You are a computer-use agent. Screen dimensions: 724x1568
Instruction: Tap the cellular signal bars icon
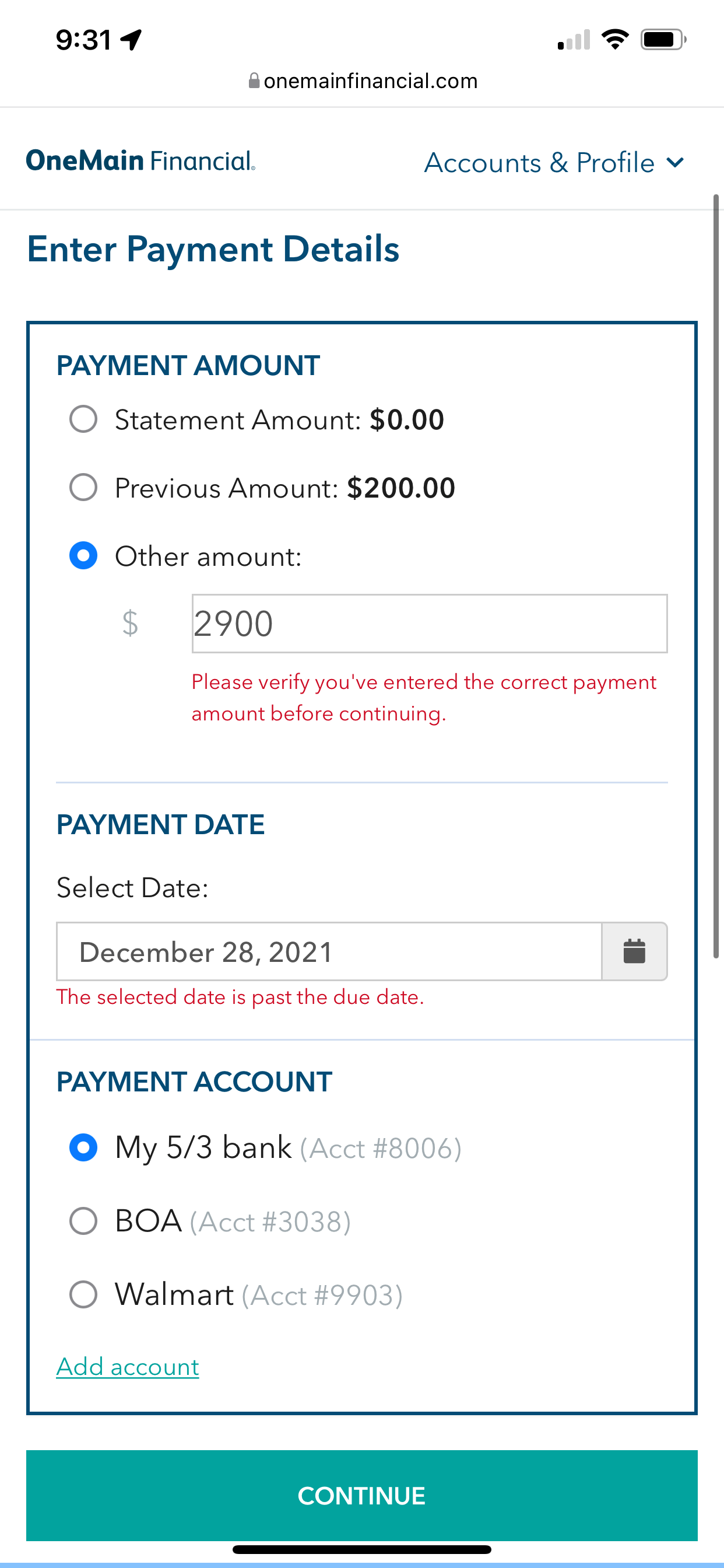tap(574, 40)
